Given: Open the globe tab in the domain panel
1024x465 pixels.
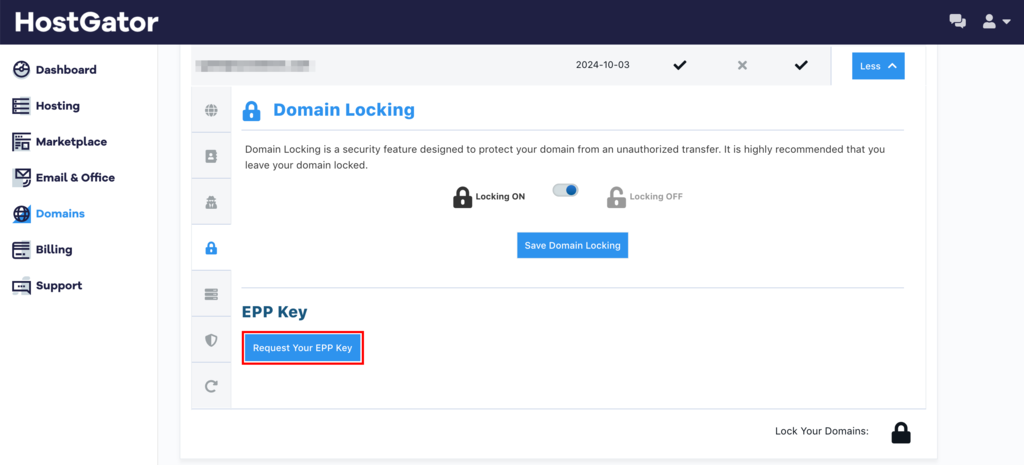Looking at the screenshot, I should pyautogui.click(x=211, y=110).
